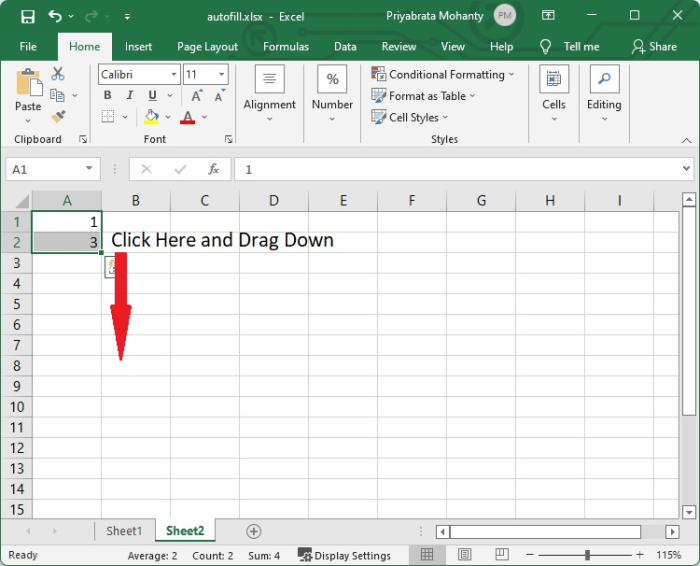The width and height of the screenshot is (700, 566).
Task: Expand the Paste options arrow
Action: 28,121
